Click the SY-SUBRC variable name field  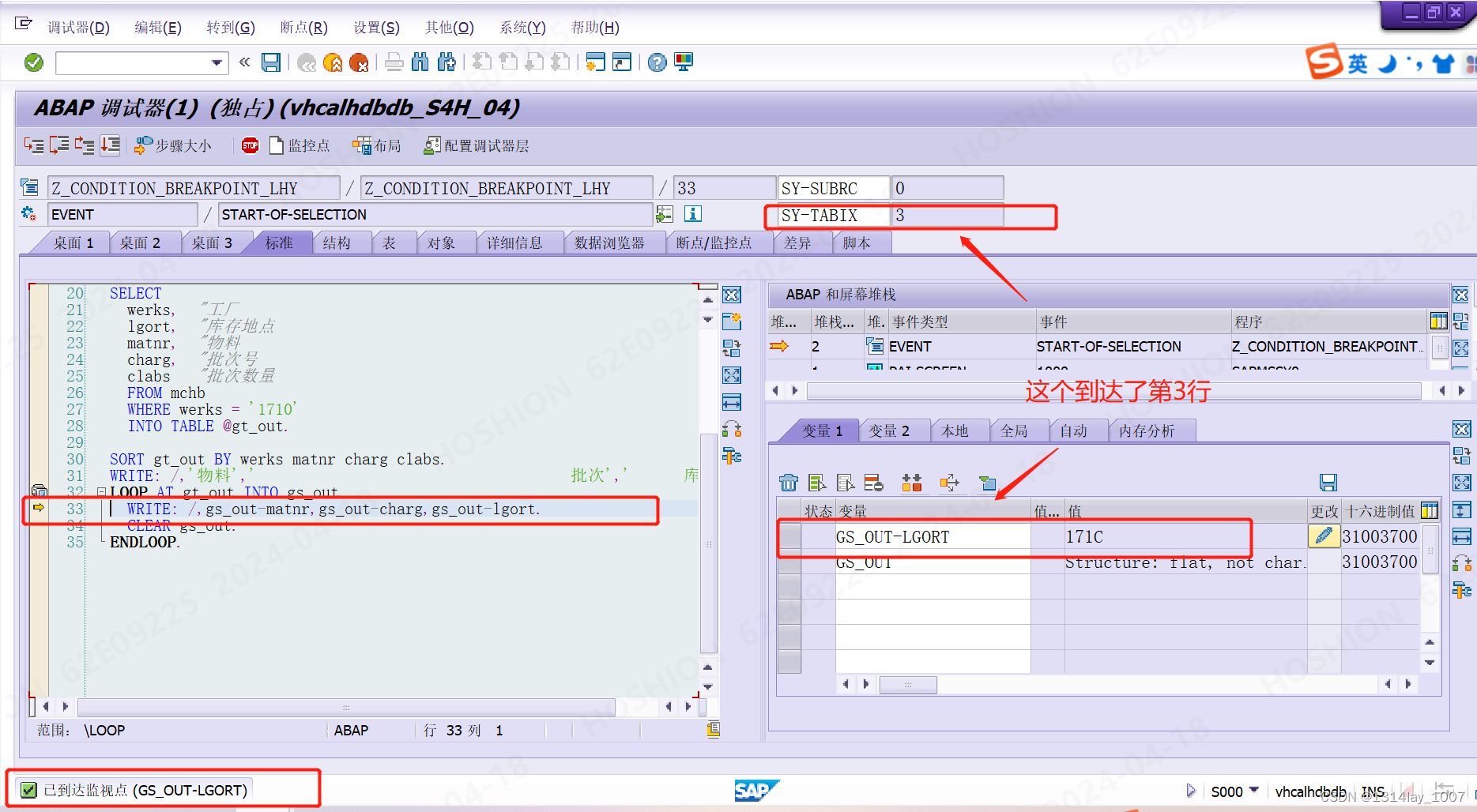pyautogui.click(x=833, y=188)
